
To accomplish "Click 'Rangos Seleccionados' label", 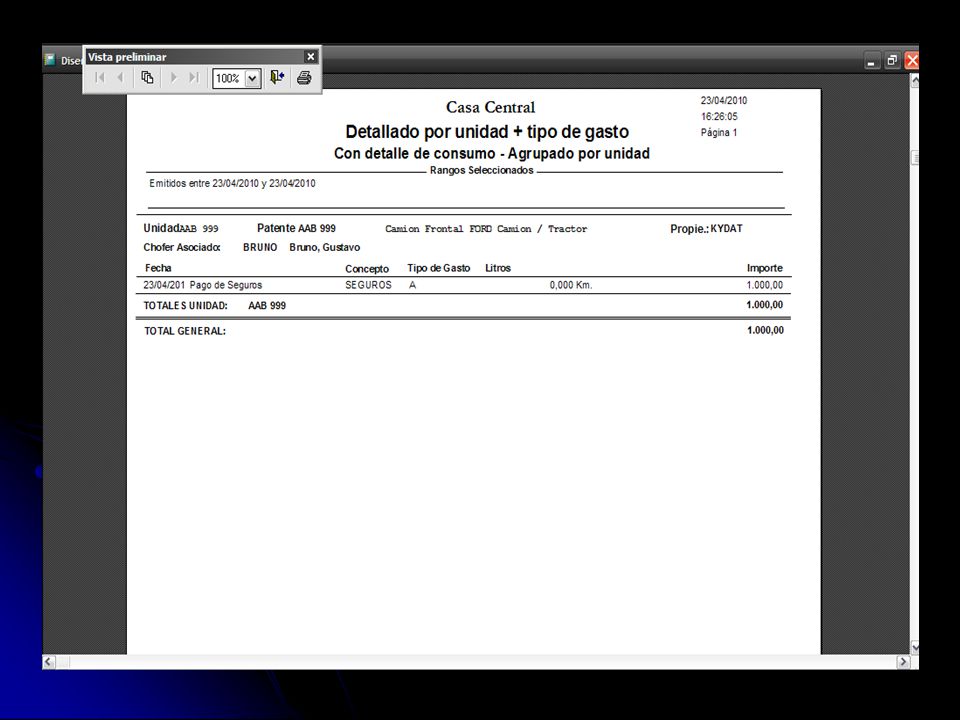I will [x=481, y=170].
